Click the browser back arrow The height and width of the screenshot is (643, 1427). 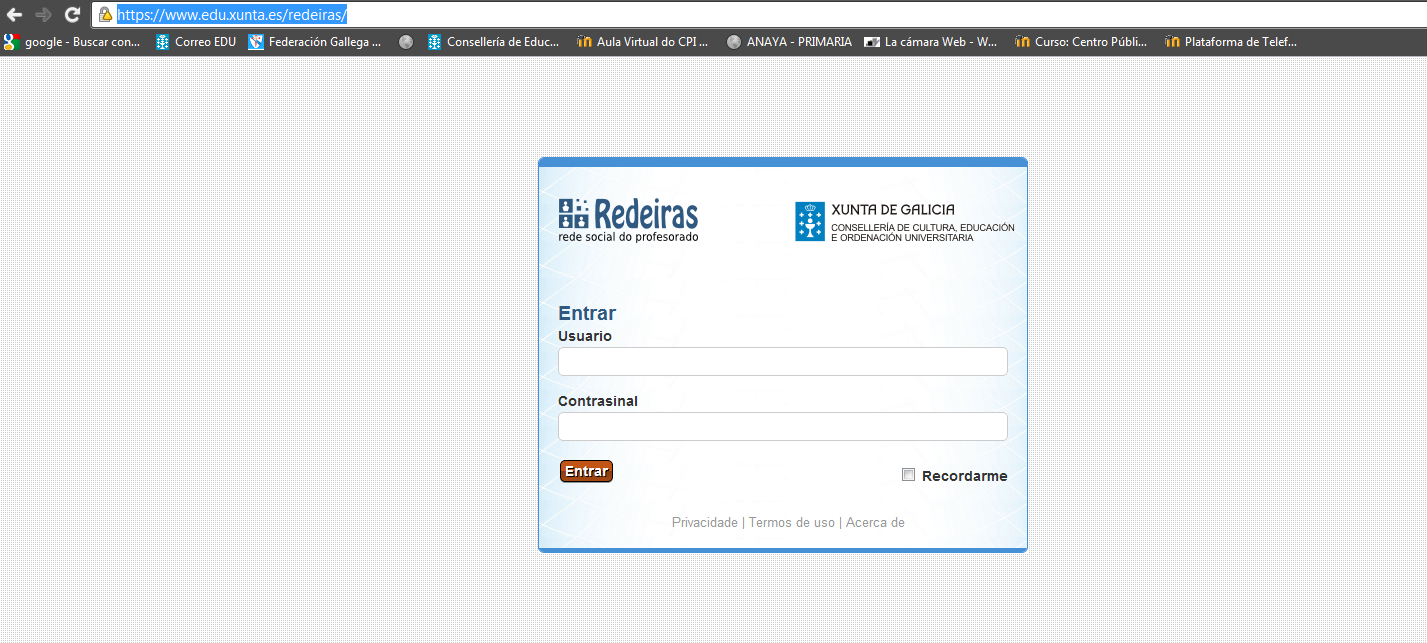click(x=14, y=15)
